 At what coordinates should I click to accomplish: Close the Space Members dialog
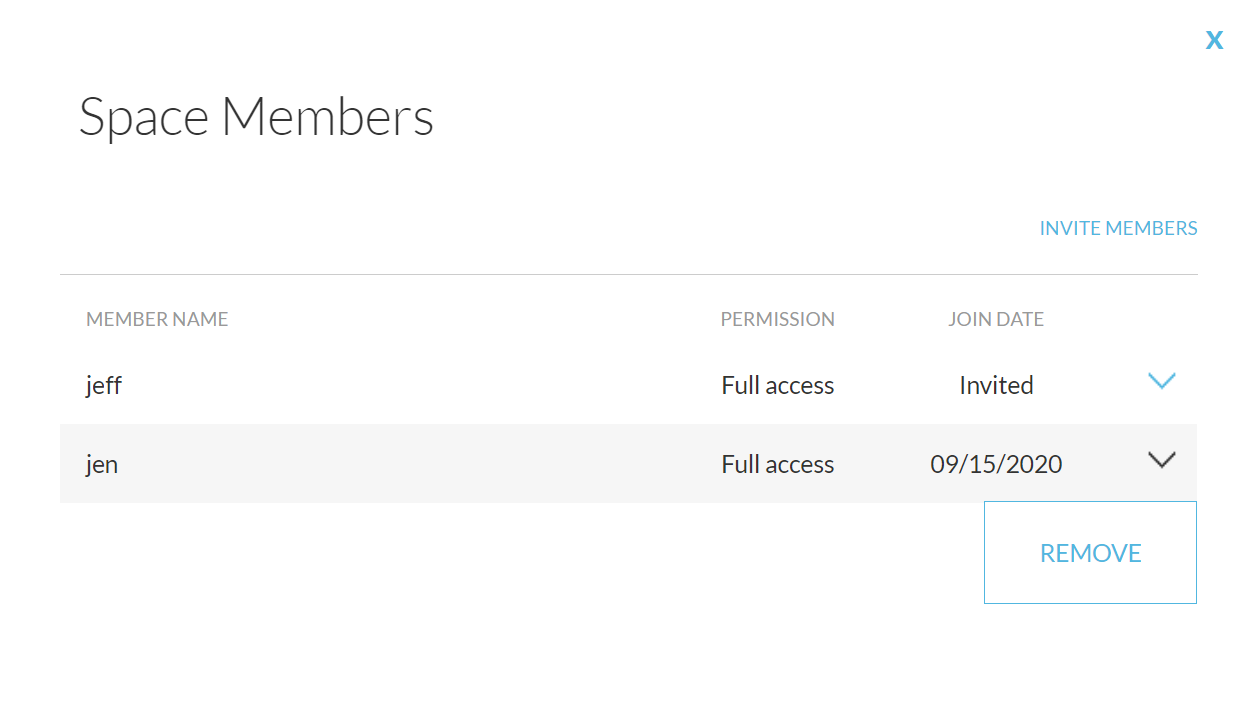click(x=1214, y=40)
